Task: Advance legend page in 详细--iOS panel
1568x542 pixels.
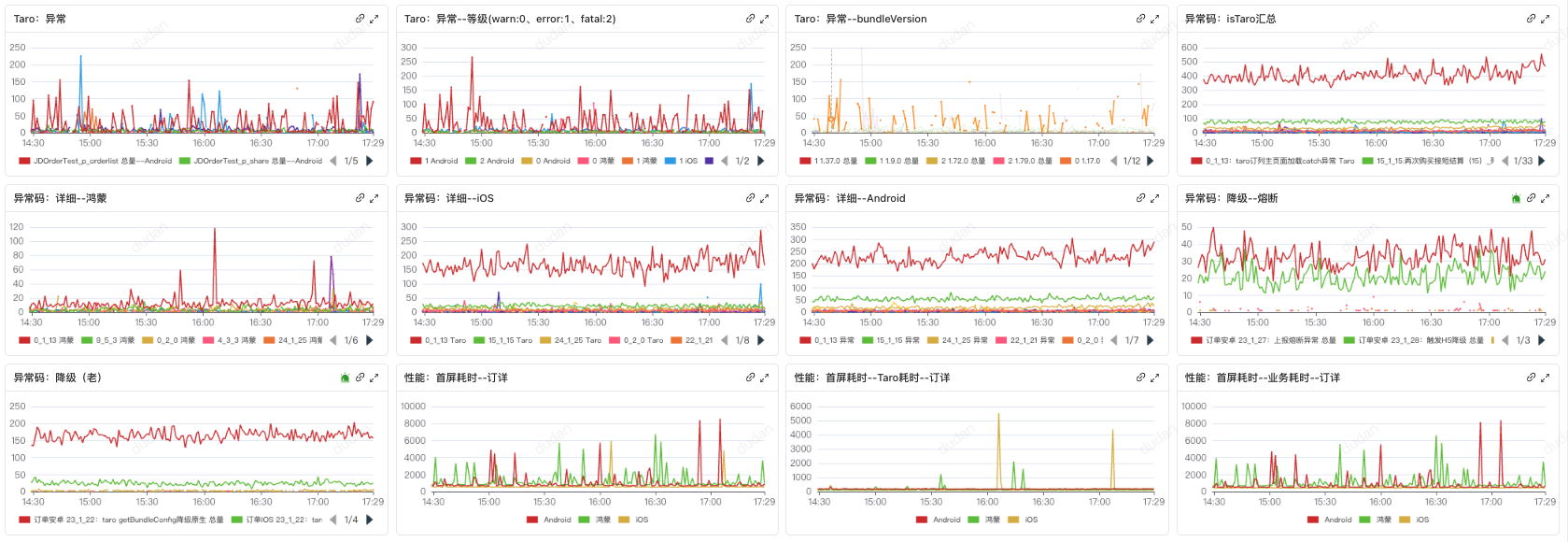Action: pos(761,340)
